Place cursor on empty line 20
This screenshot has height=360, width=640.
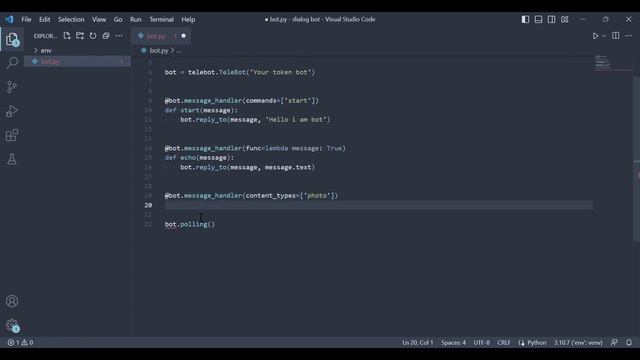click(x=378, y=205)
